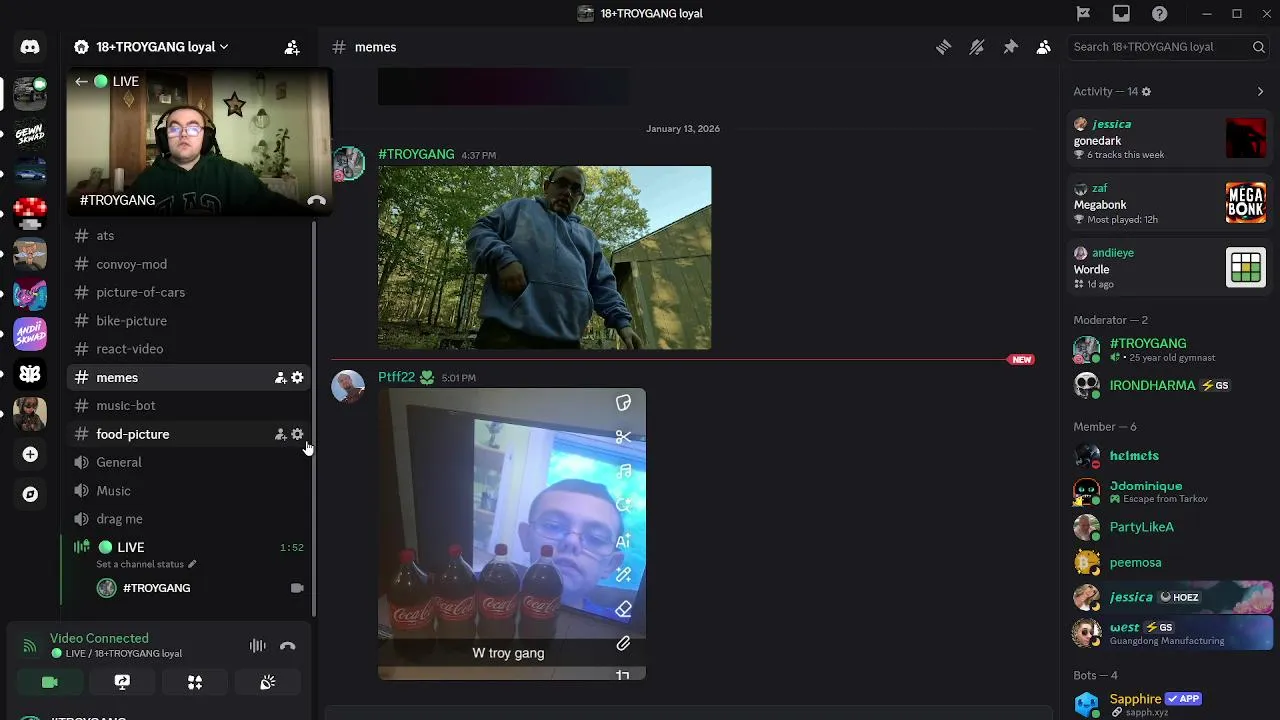This screenshot has width=1280, height=720.
Task: Click the magic wand icon on image
Action: tap(623, 574)
